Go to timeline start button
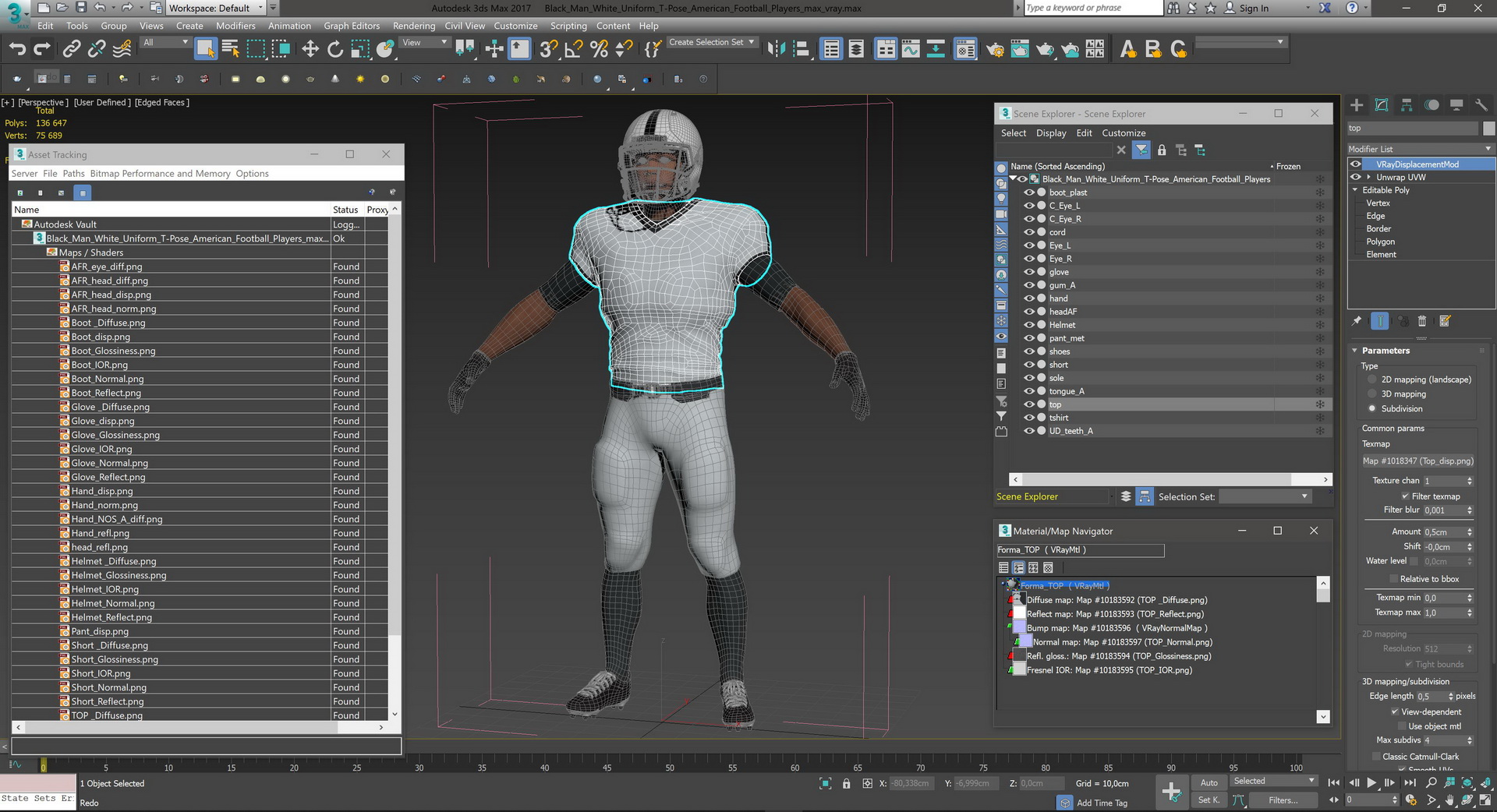The image size is (1497, 812). [1334, 782]
